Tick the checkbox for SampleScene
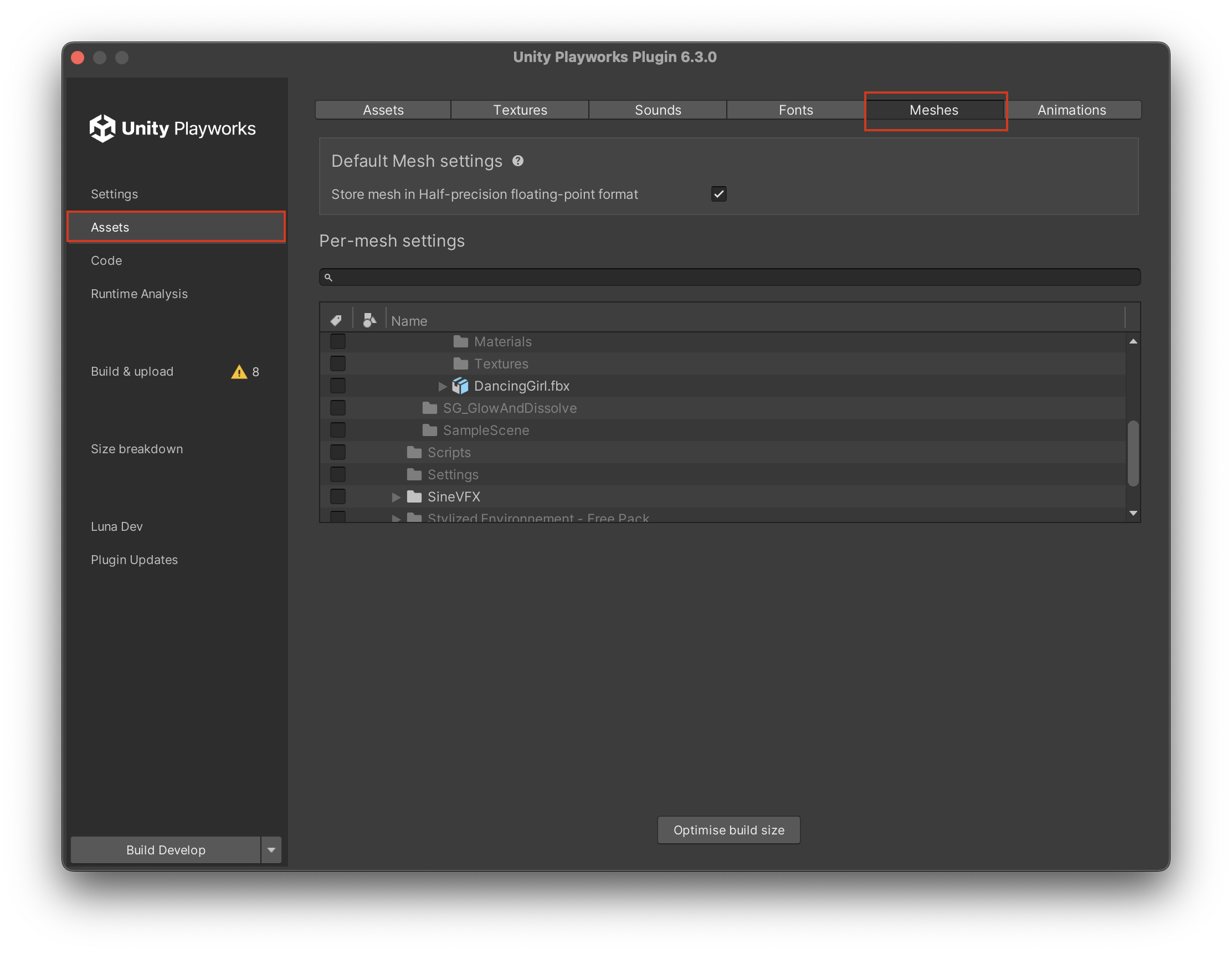Viewport: 1232px width, 953px height. tap(338, 430)
